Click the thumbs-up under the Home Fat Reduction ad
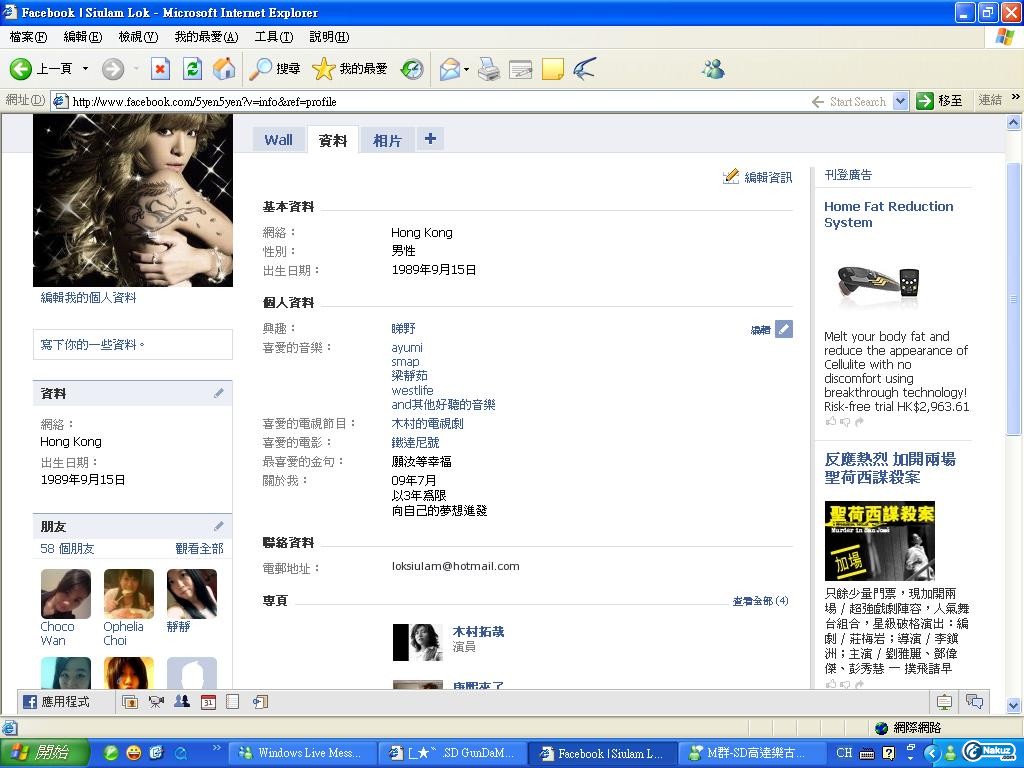Viewport: 1024px width, 768px height. 831,422
